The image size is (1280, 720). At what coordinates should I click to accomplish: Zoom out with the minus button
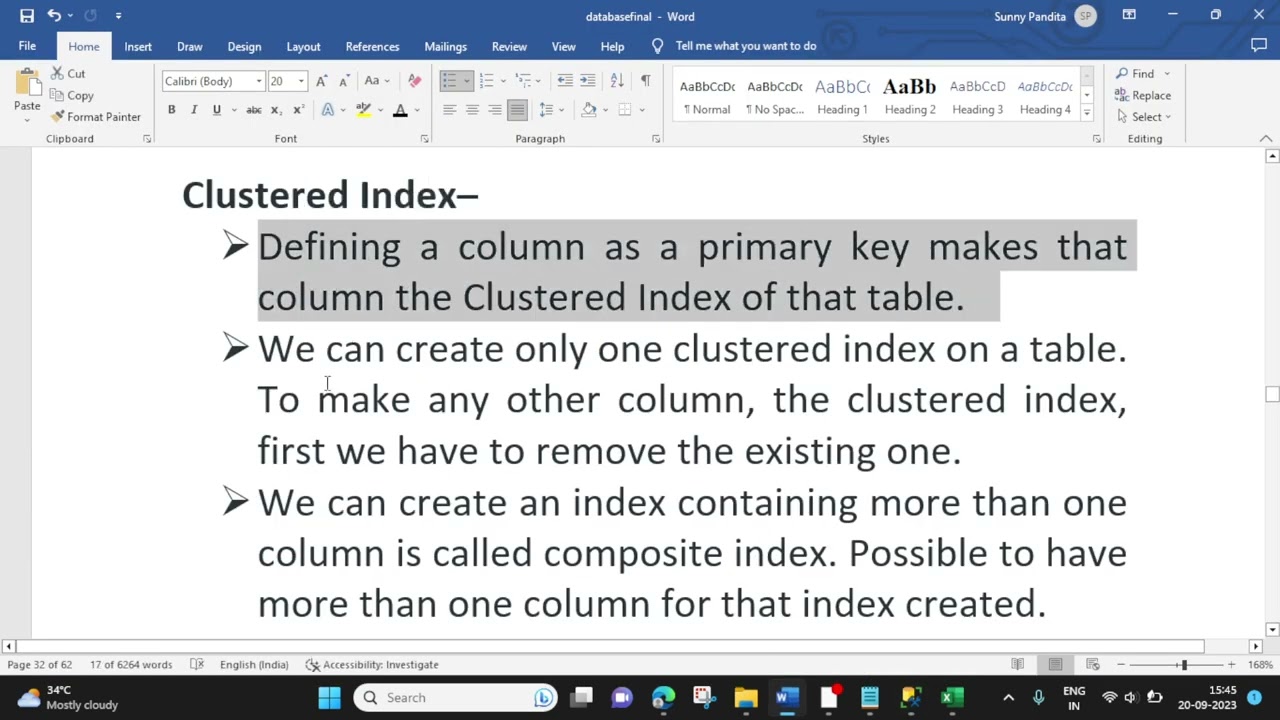(x=1121, y=665)
